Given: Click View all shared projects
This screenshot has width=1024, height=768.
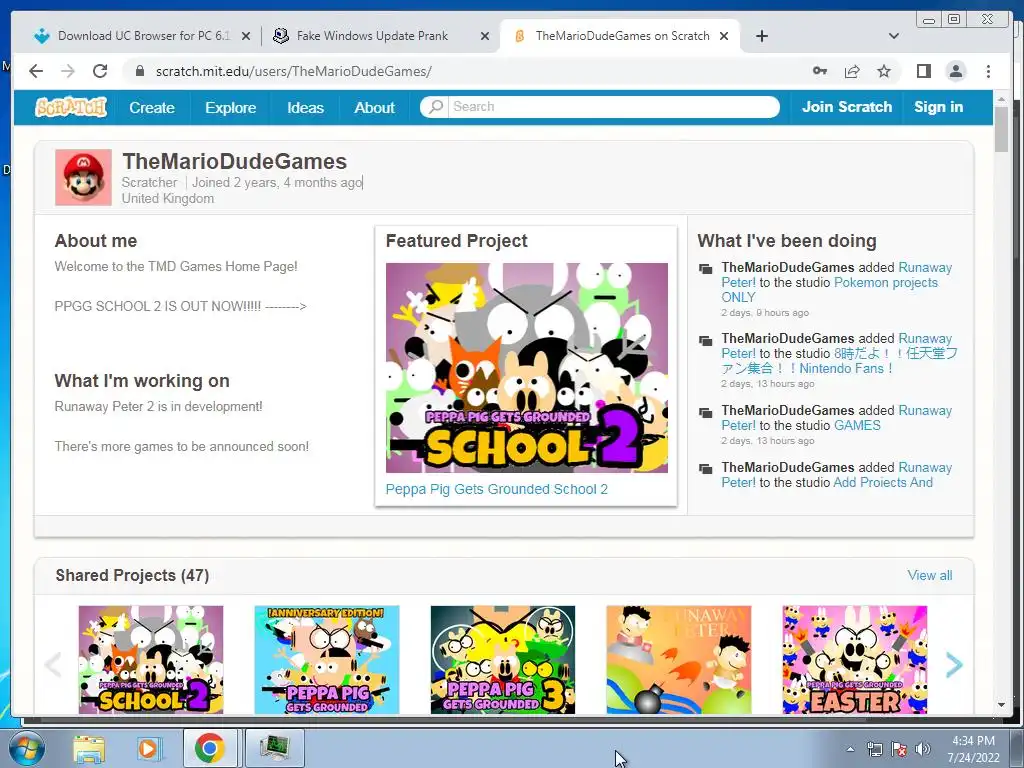Looking at the screenshot, I should [929, 575].
